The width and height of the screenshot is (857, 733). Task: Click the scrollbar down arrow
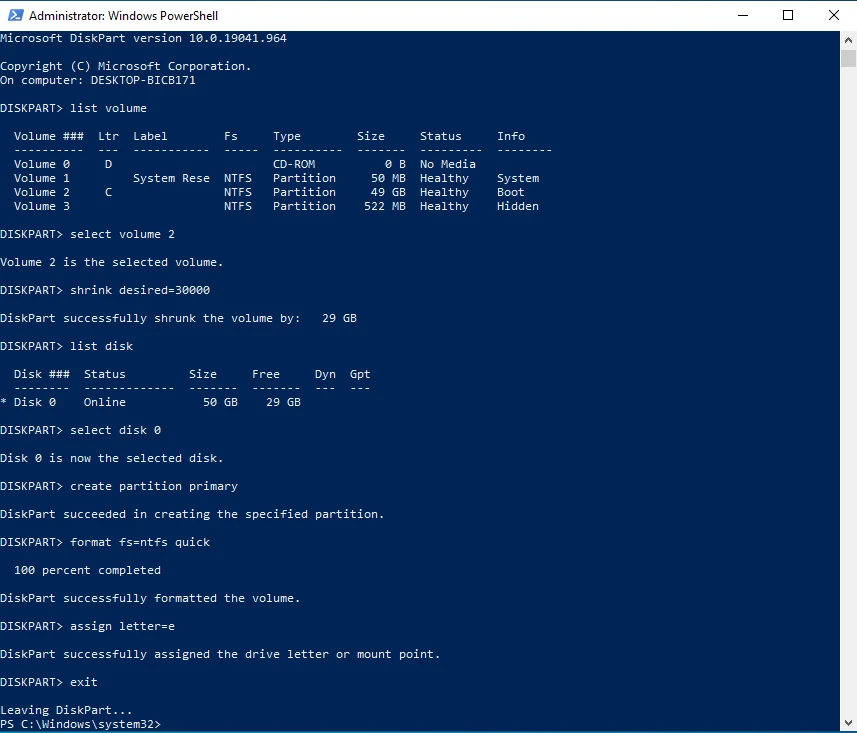point(848,723)
